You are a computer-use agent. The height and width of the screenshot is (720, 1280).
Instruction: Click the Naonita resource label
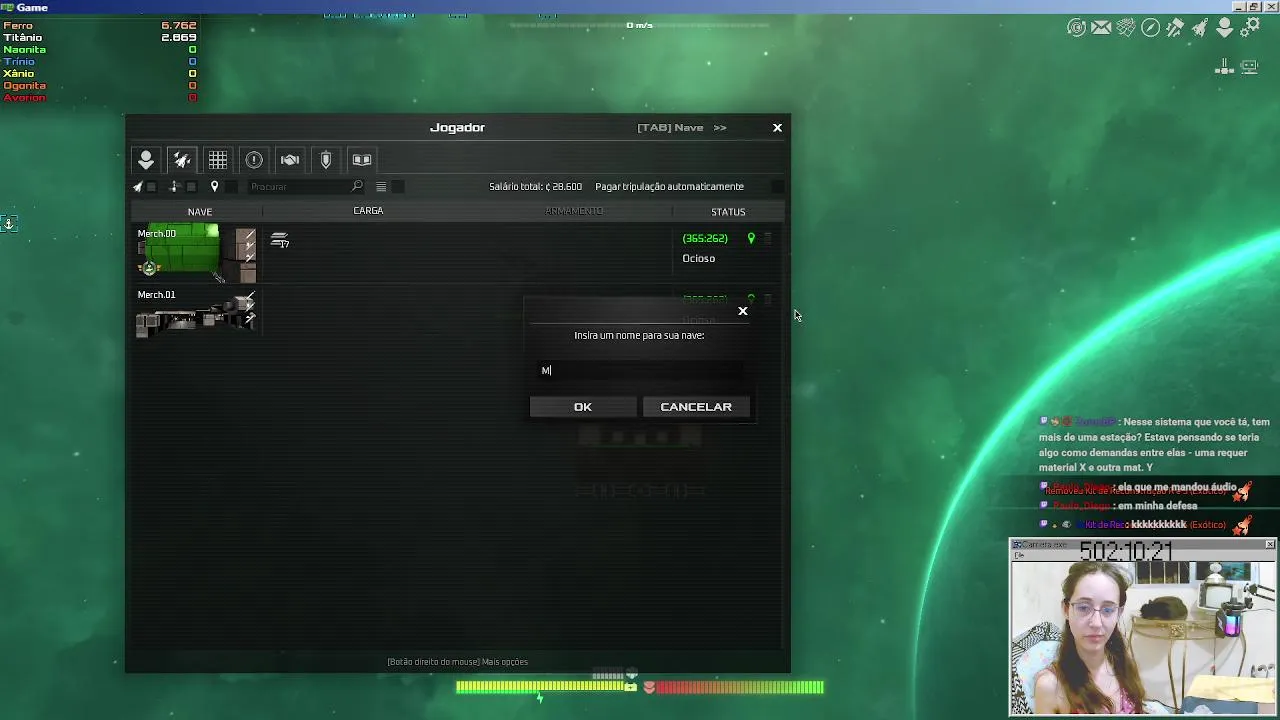coord(24,50)
